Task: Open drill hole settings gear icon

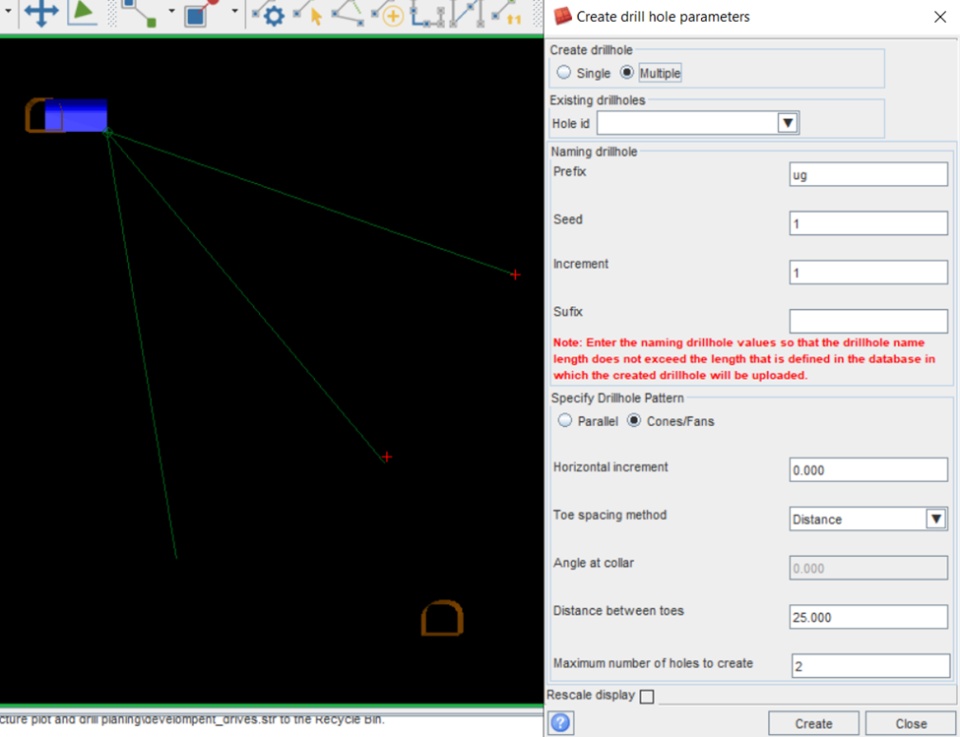Action: coord(269,13)
